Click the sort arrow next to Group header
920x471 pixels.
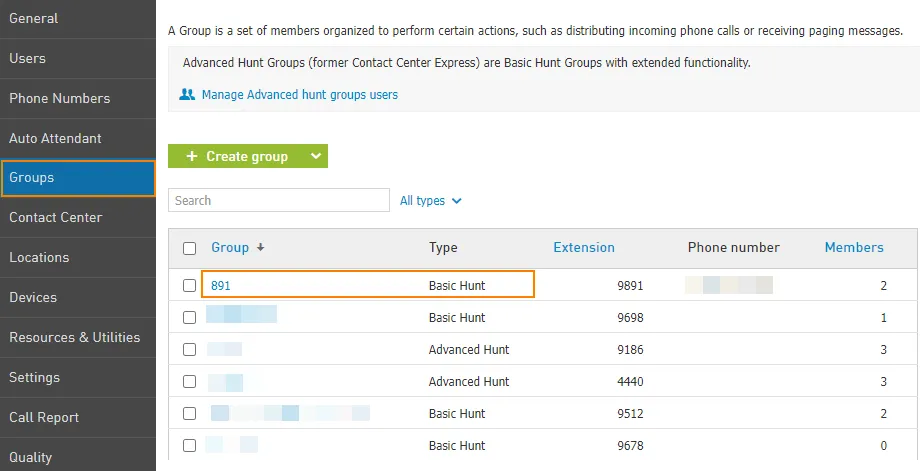click(x=261, y=248)
